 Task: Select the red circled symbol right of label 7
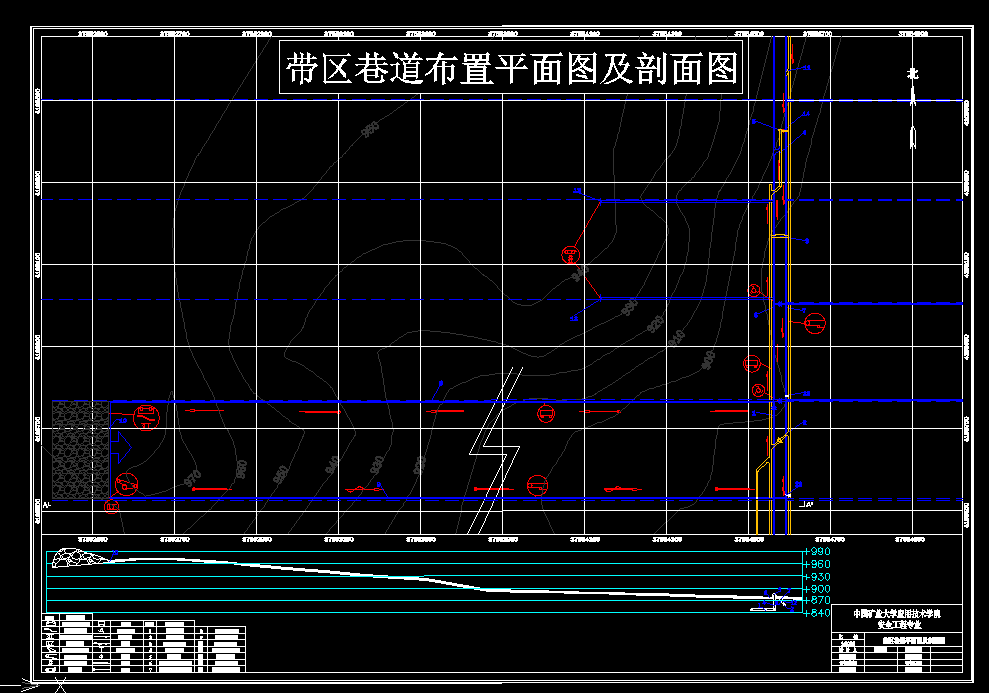(x=815, y=323)
